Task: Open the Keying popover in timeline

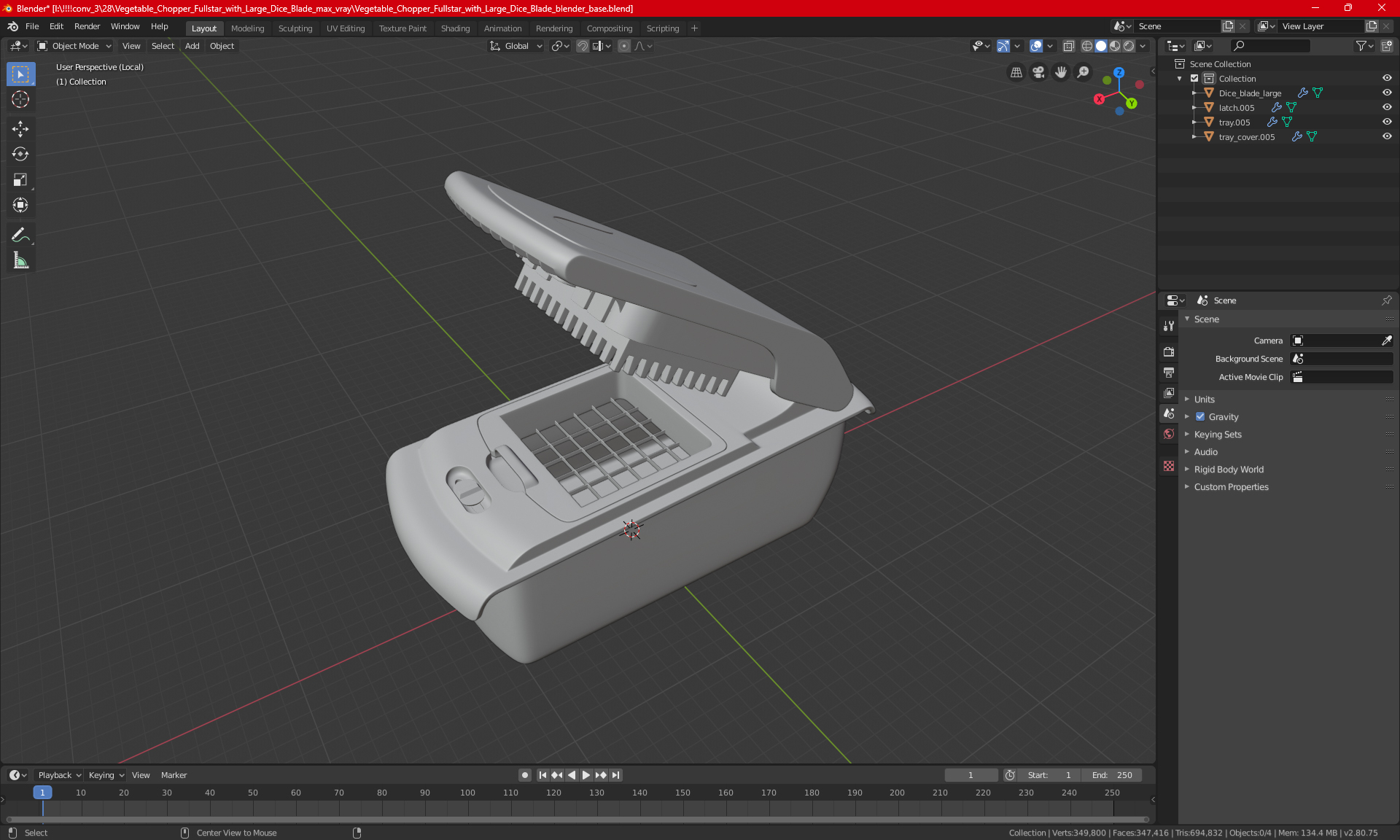Action: pos(106,775)
